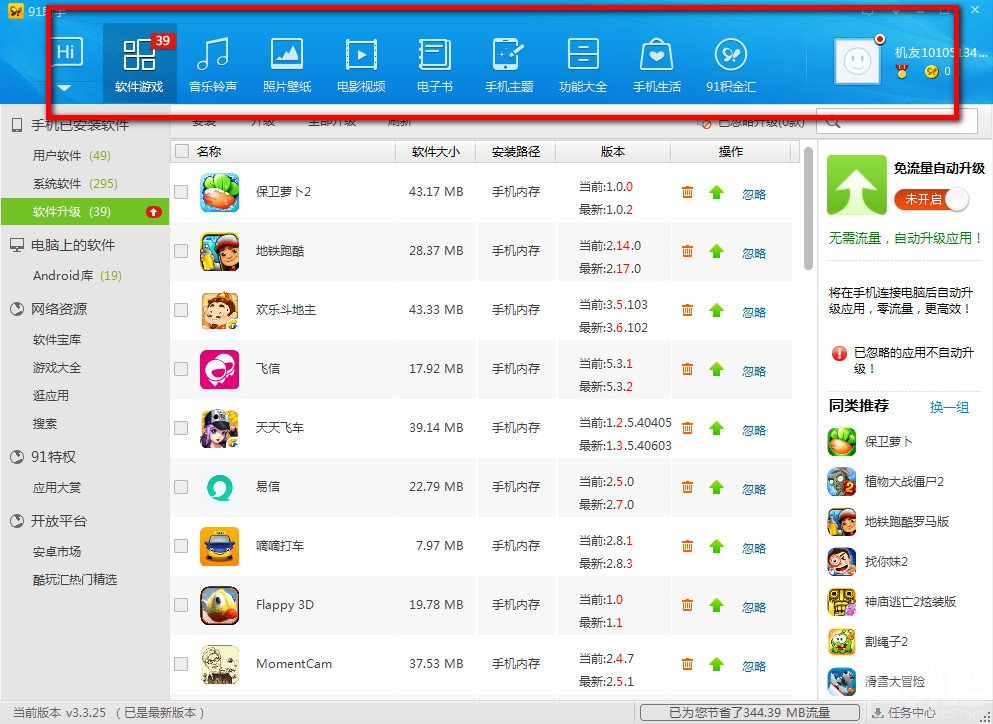993x724 pixels.
Task: Open 软件宝库 in the sidebar
Action: 57,340
